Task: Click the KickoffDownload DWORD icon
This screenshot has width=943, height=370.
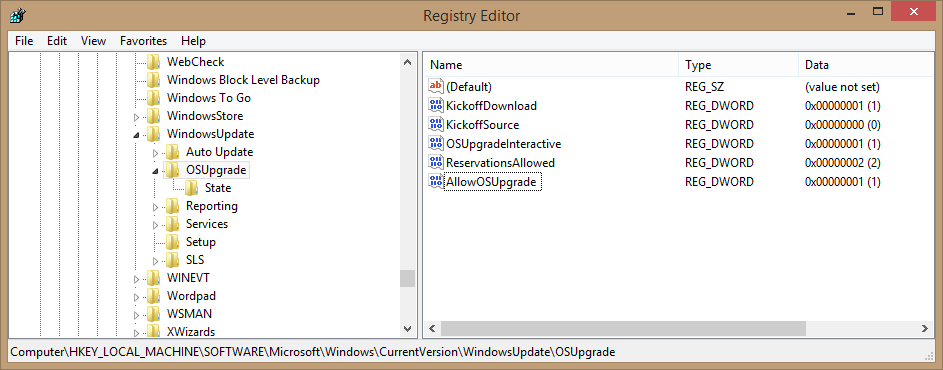Action: (x=435, y=105)
